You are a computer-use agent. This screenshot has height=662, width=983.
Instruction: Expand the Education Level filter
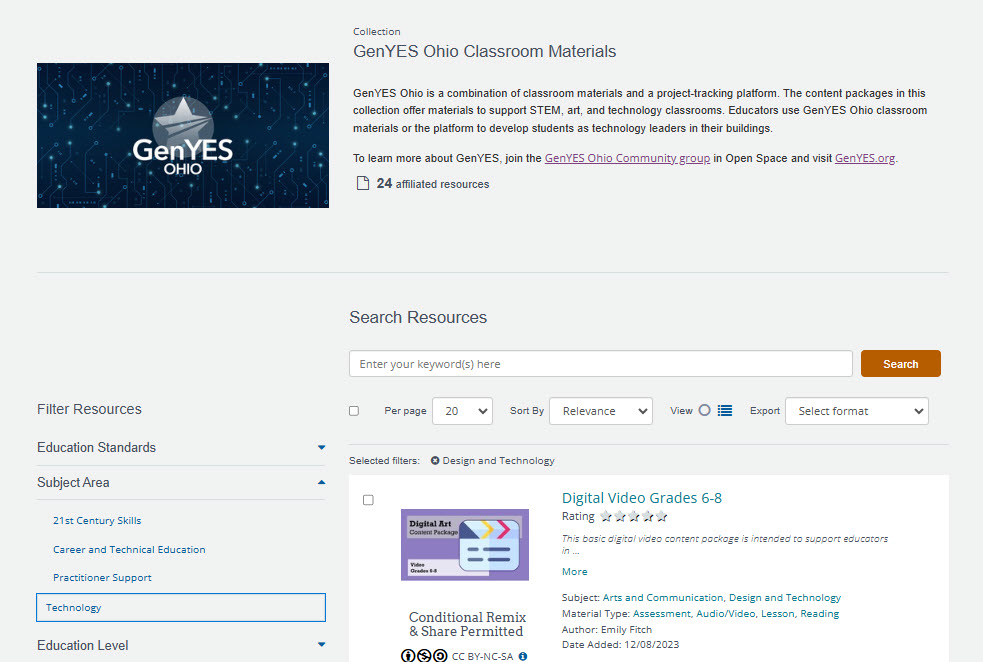click(x=181, y=645)
